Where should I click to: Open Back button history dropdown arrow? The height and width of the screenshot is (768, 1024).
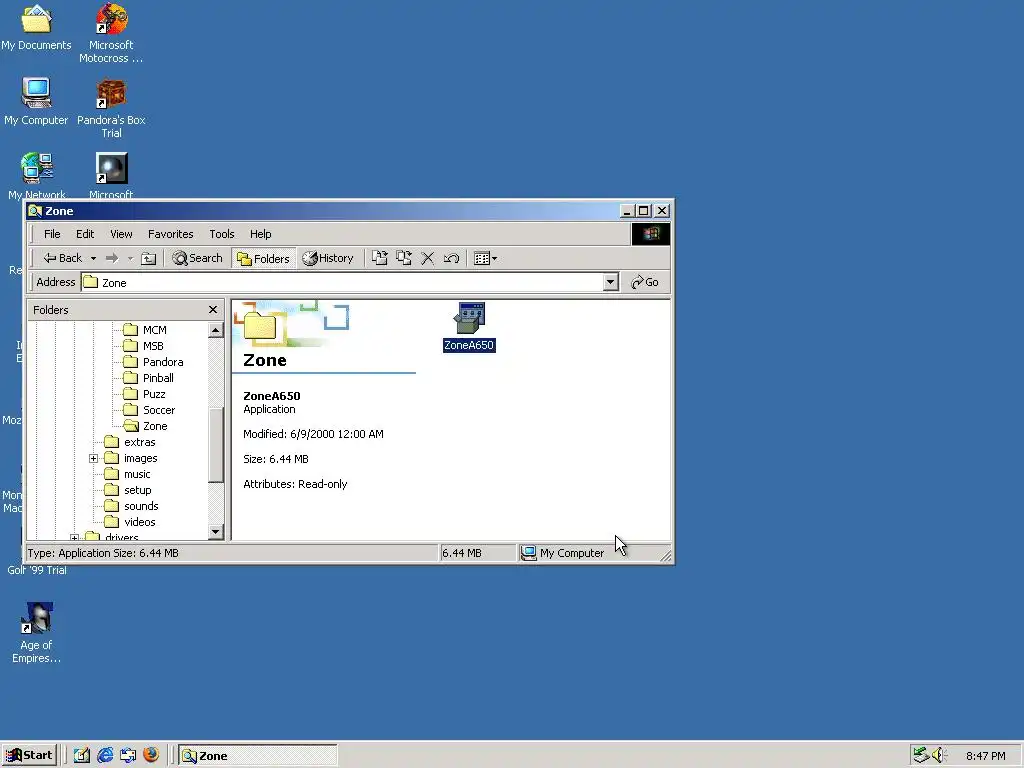tap(93, 259)
